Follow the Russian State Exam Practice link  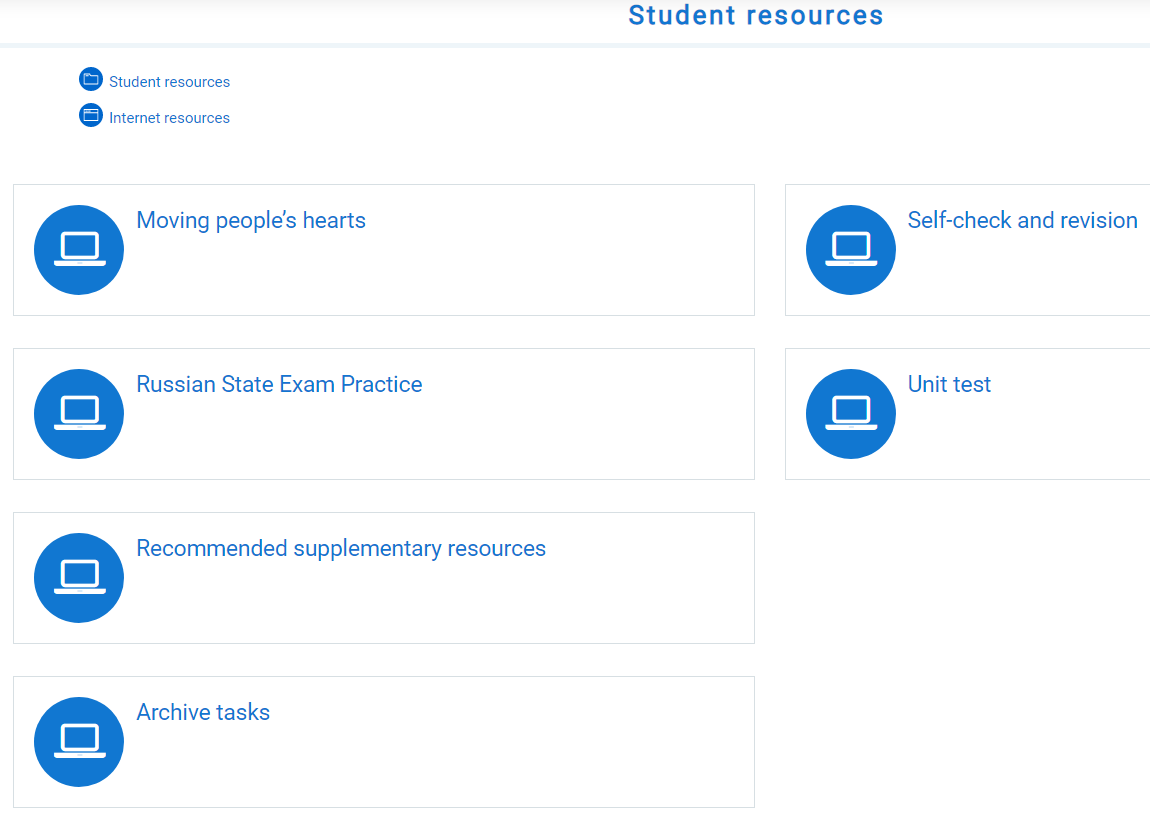coord(279,384)
